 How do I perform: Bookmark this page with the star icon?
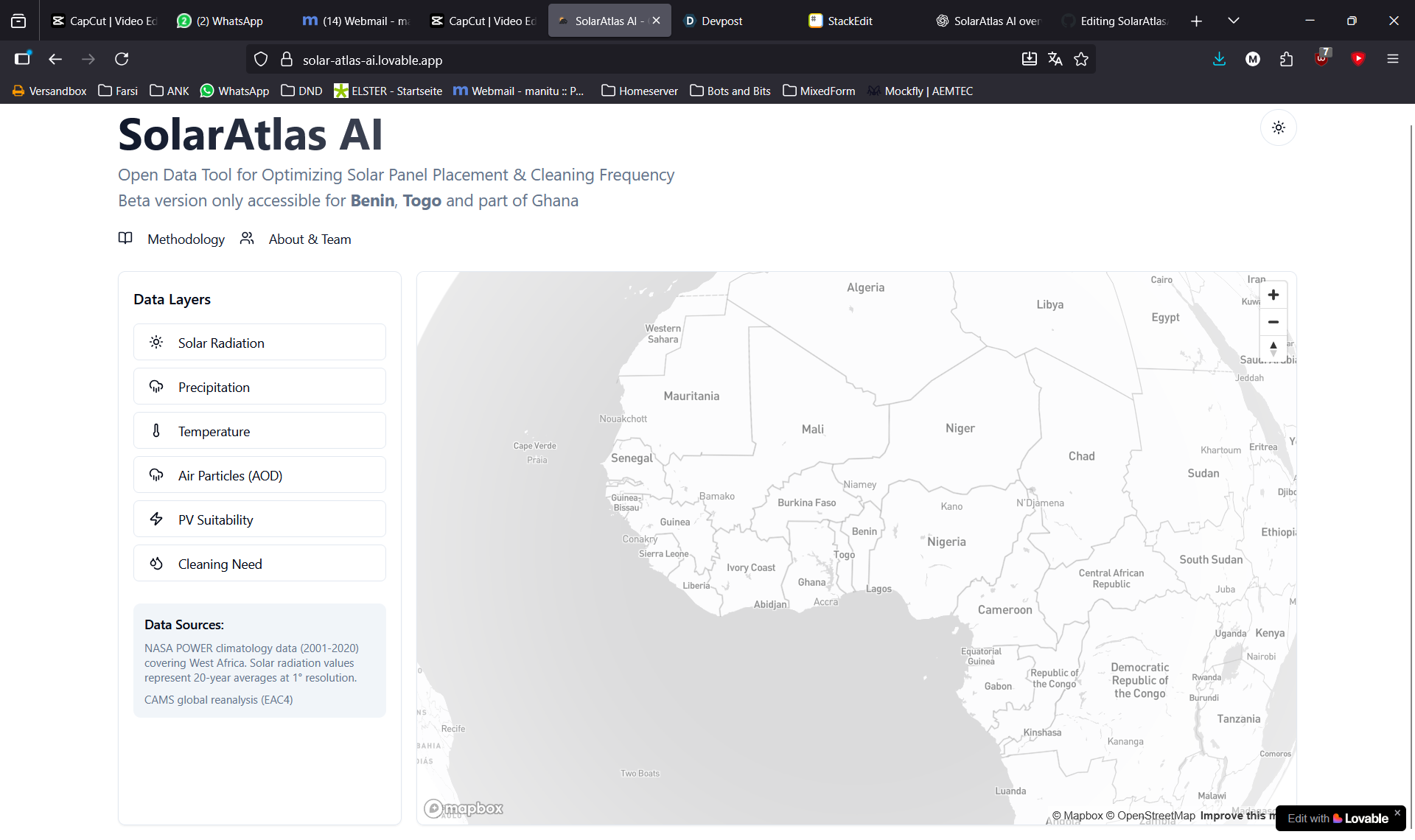(x=1081, y=60)
